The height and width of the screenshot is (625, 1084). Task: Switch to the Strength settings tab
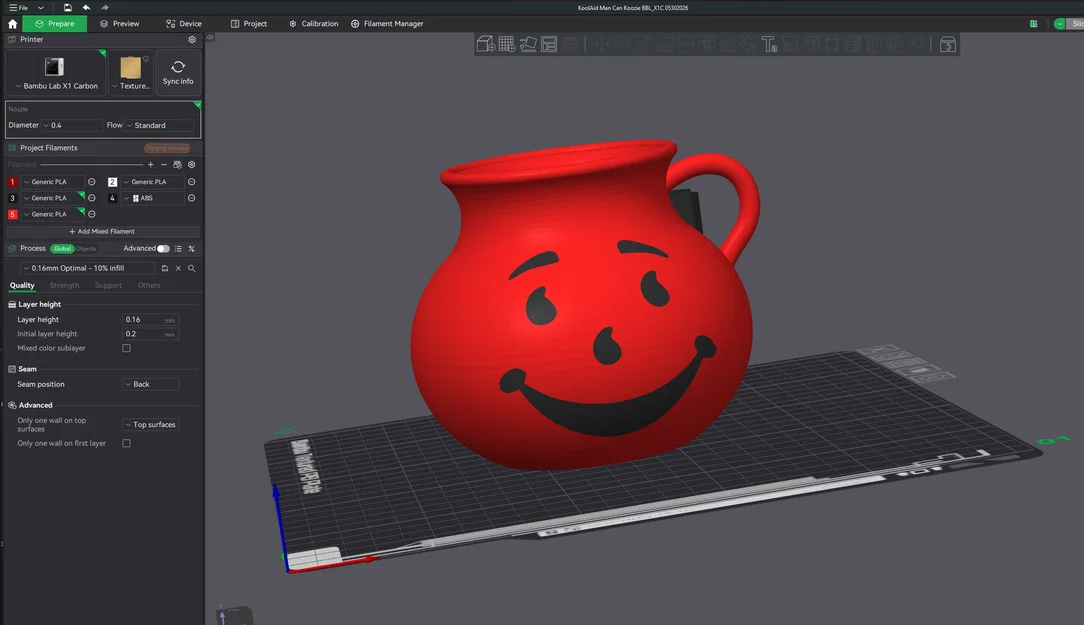(64, 286)
